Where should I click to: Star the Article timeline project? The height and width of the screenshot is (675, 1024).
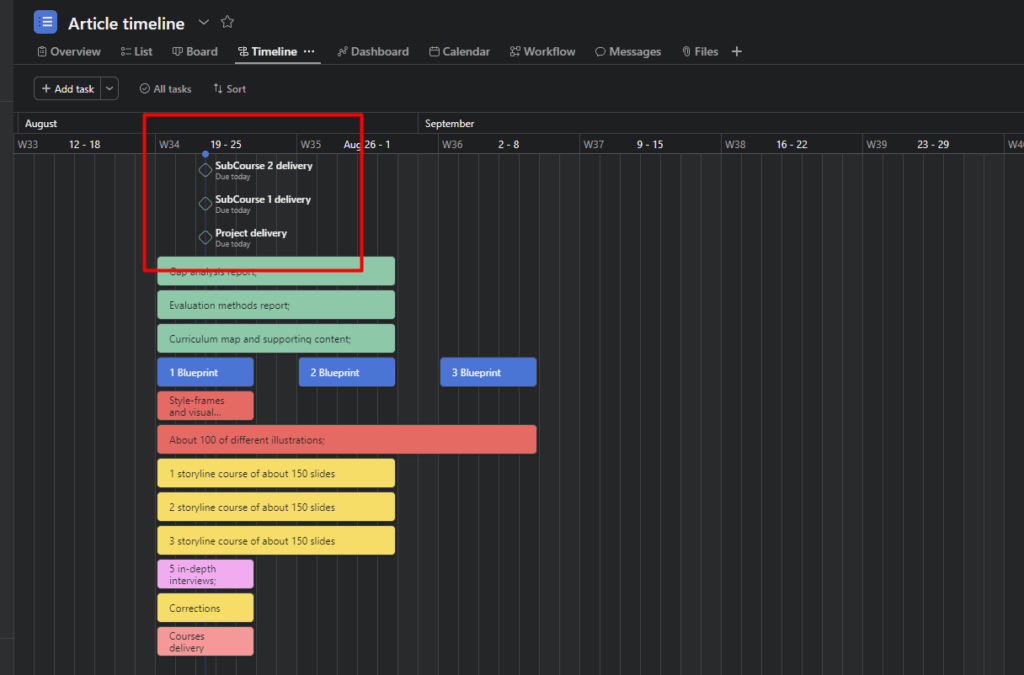(x=227, y=22)
